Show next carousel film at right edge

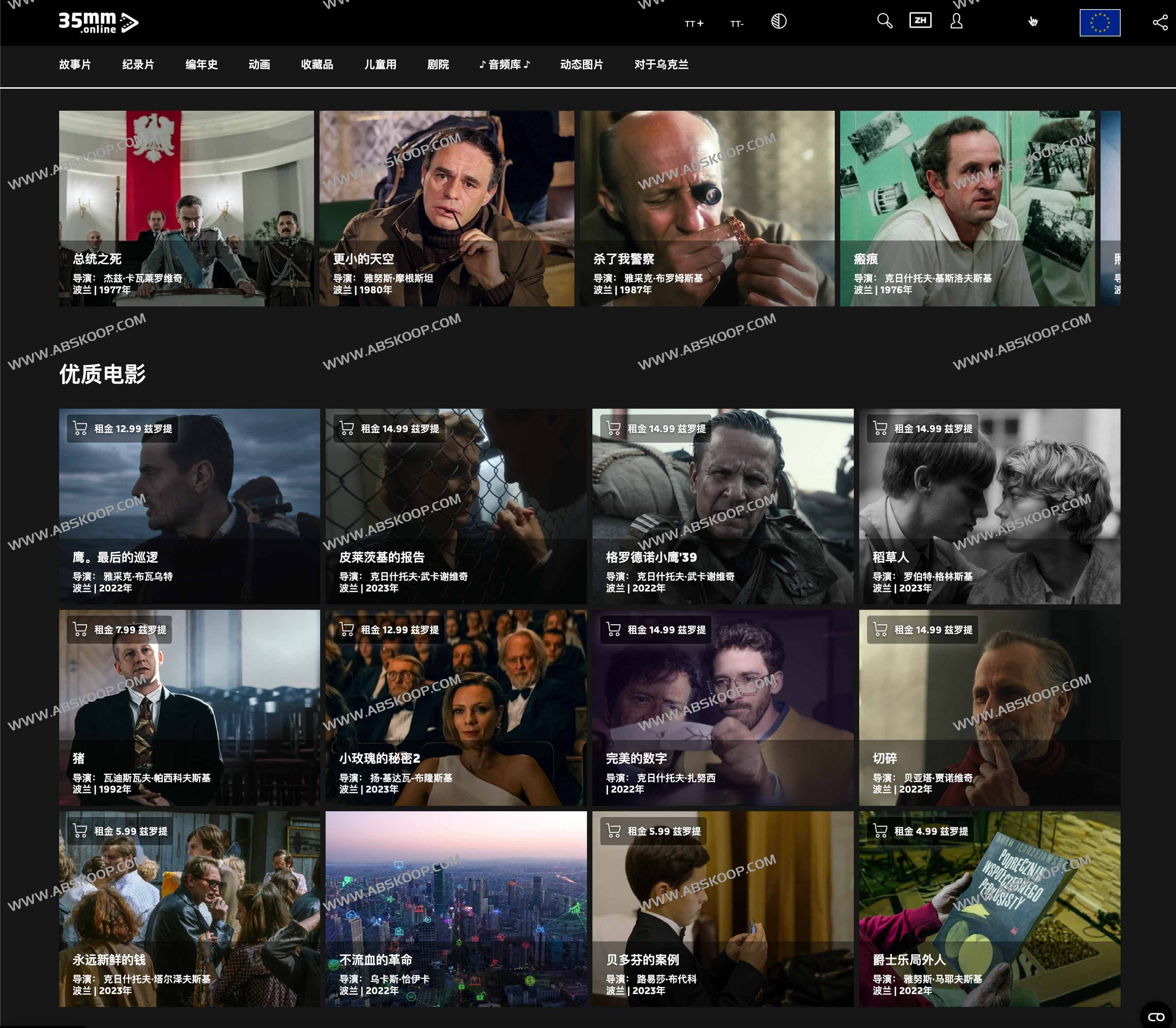[x=1110, y=208]
